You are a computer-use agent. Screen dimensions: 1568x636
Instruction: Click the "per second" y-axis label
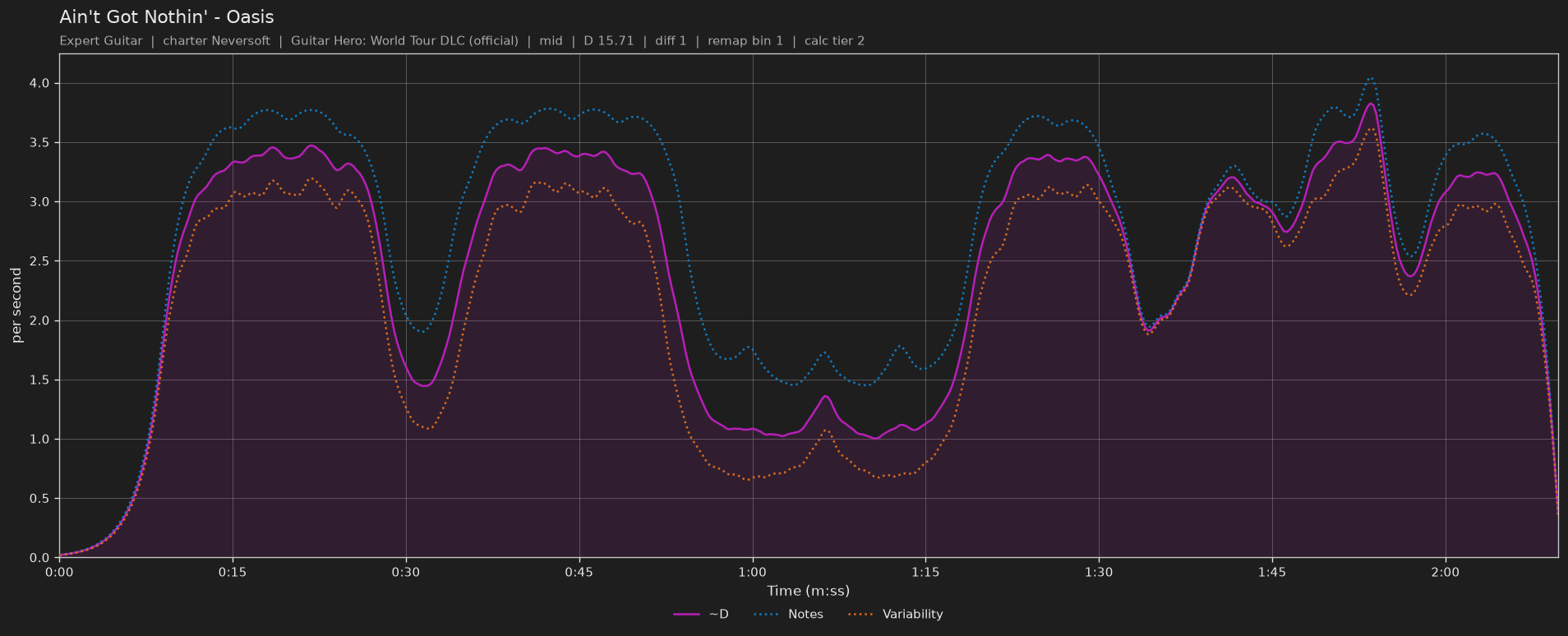pos(16,306)
